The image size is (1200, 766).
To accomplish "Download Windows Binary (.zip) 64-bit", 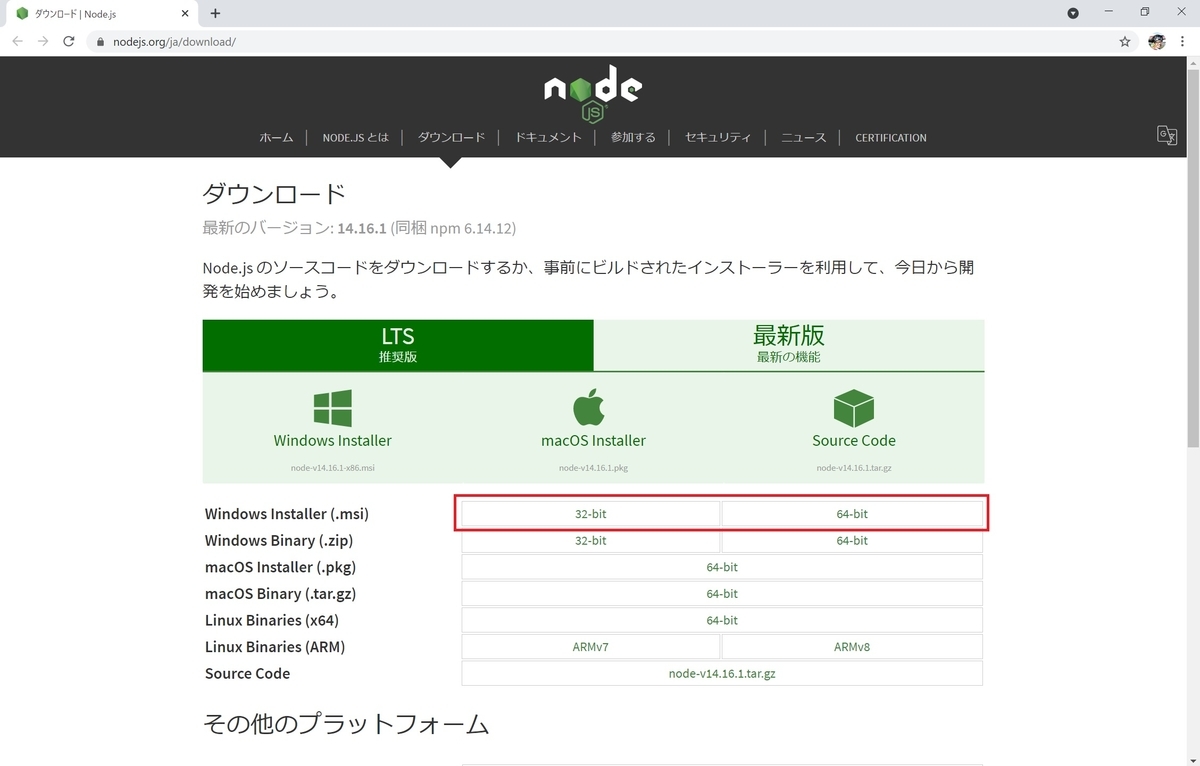I will point(852,540).
